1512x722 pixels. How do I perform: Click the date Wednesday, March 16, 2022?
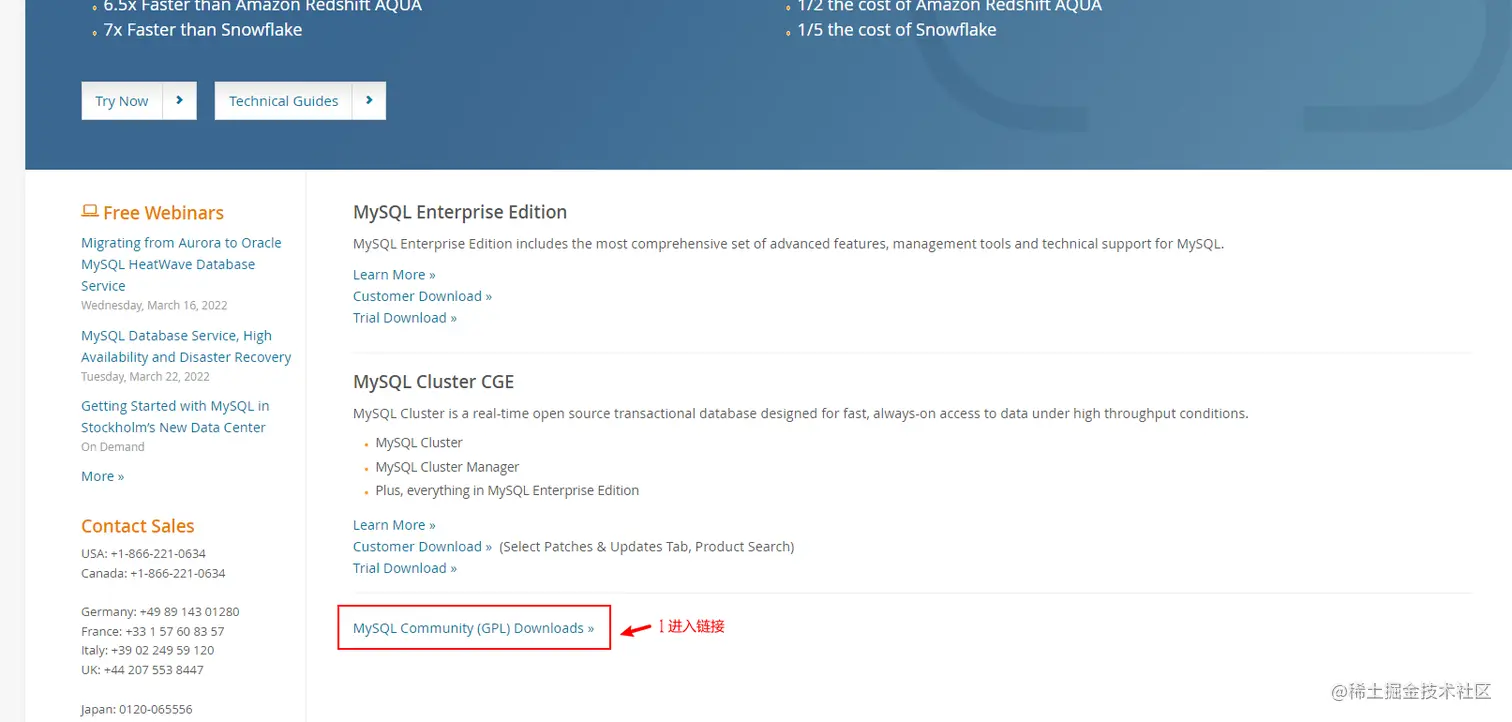pos(154,305)
